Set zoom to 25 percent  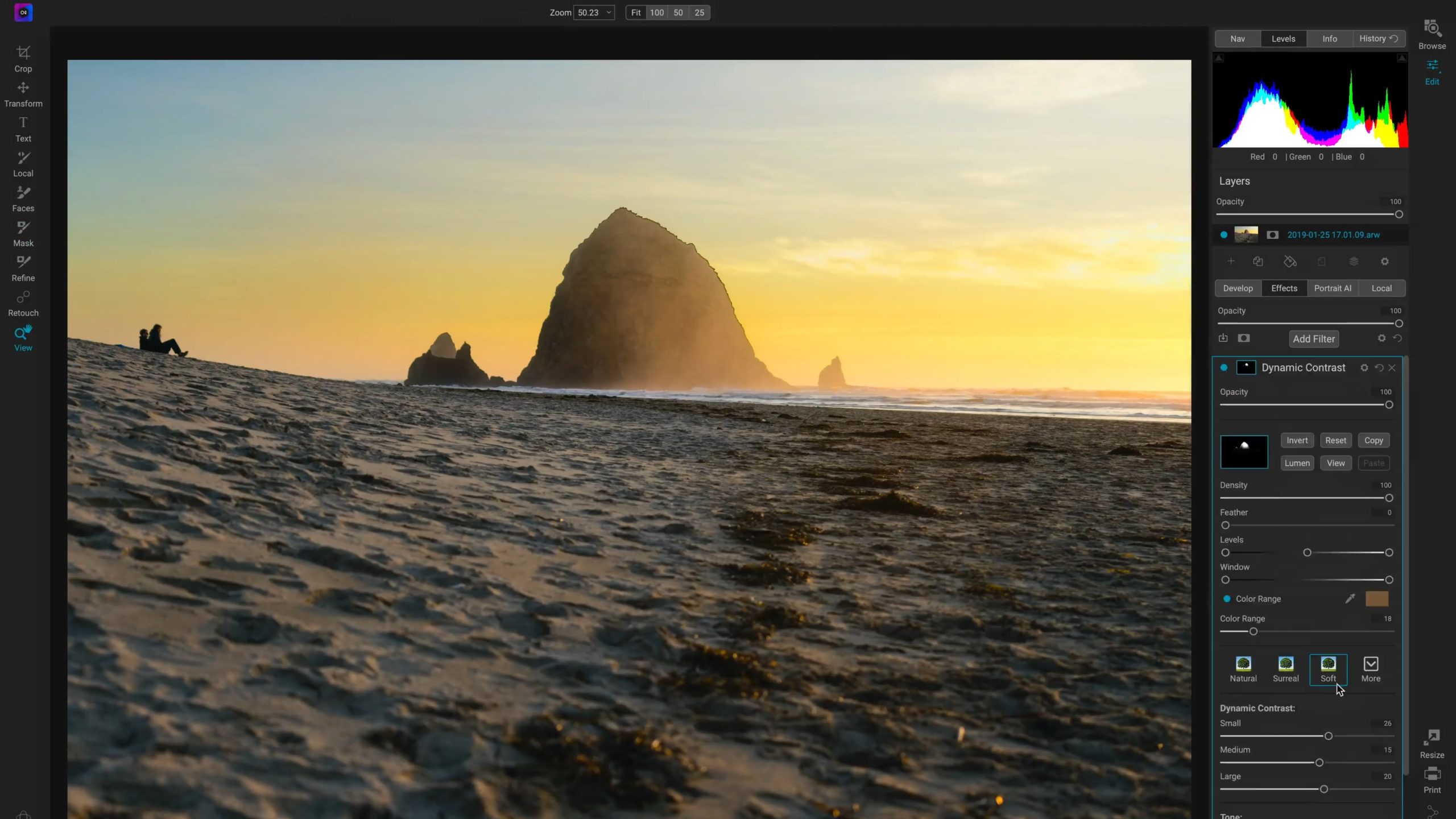(700, 13)
